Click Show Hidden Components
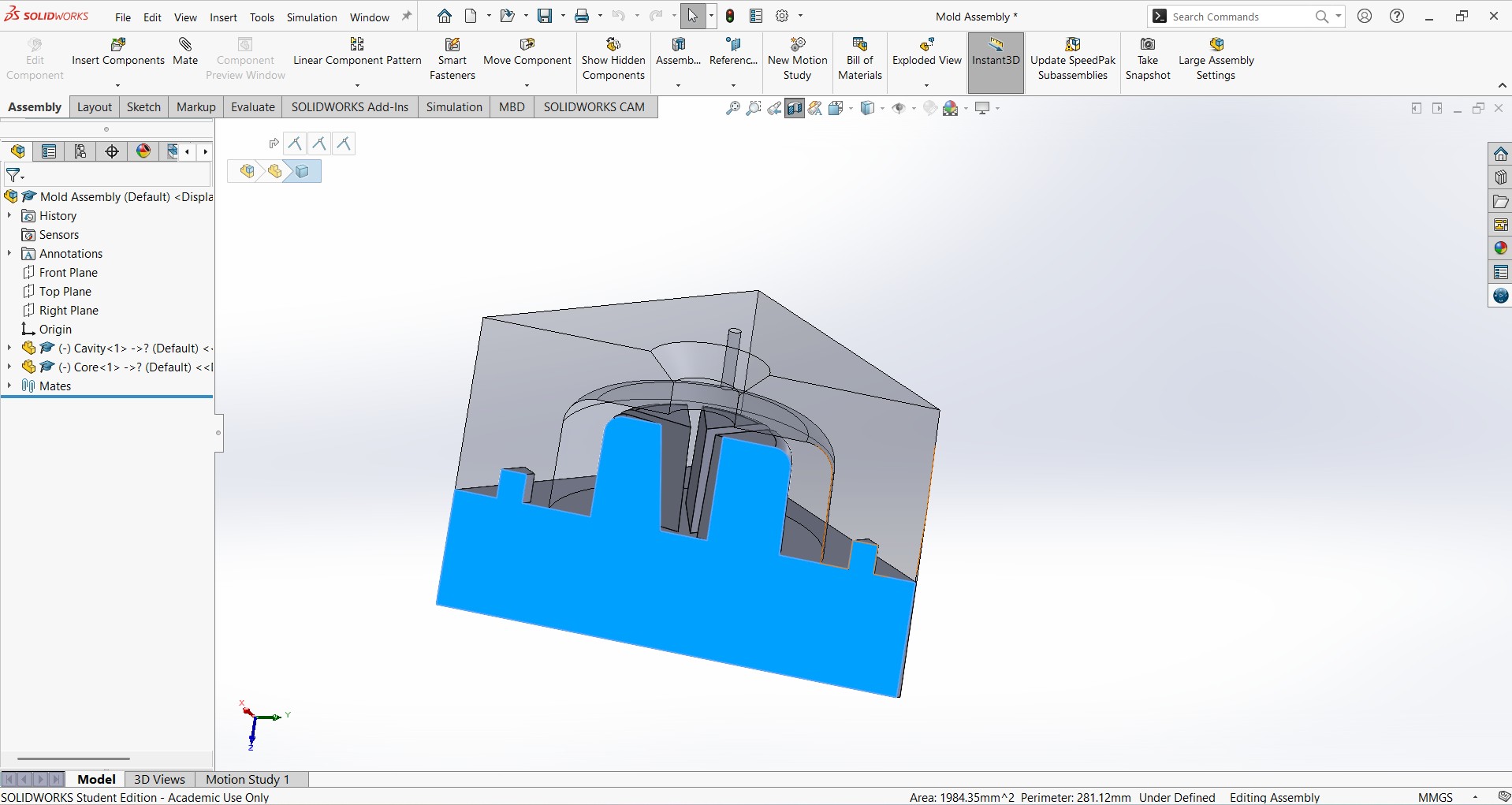The width and height of the screenshot is (1512, 805). tap(613, 58)
